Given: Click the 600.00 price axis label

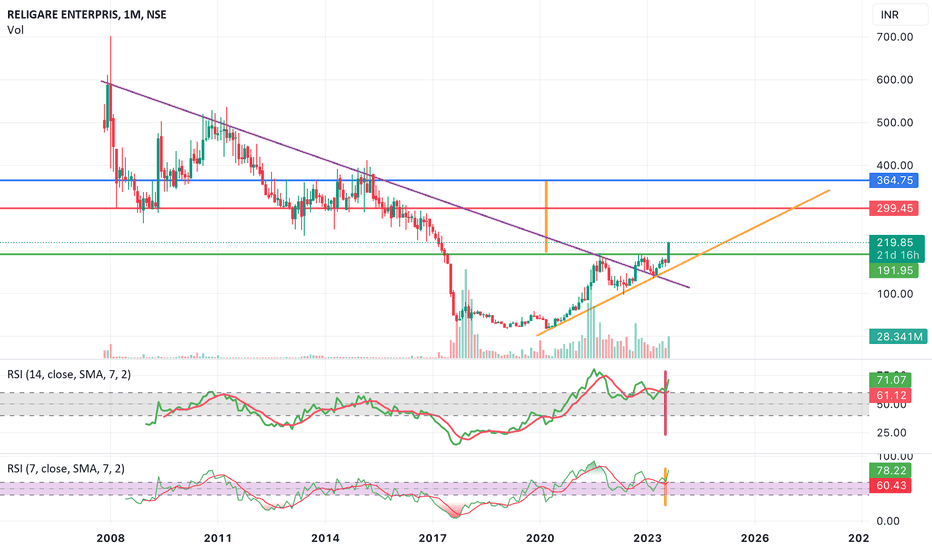Looking at the screenshot, I should coord(895,80).
